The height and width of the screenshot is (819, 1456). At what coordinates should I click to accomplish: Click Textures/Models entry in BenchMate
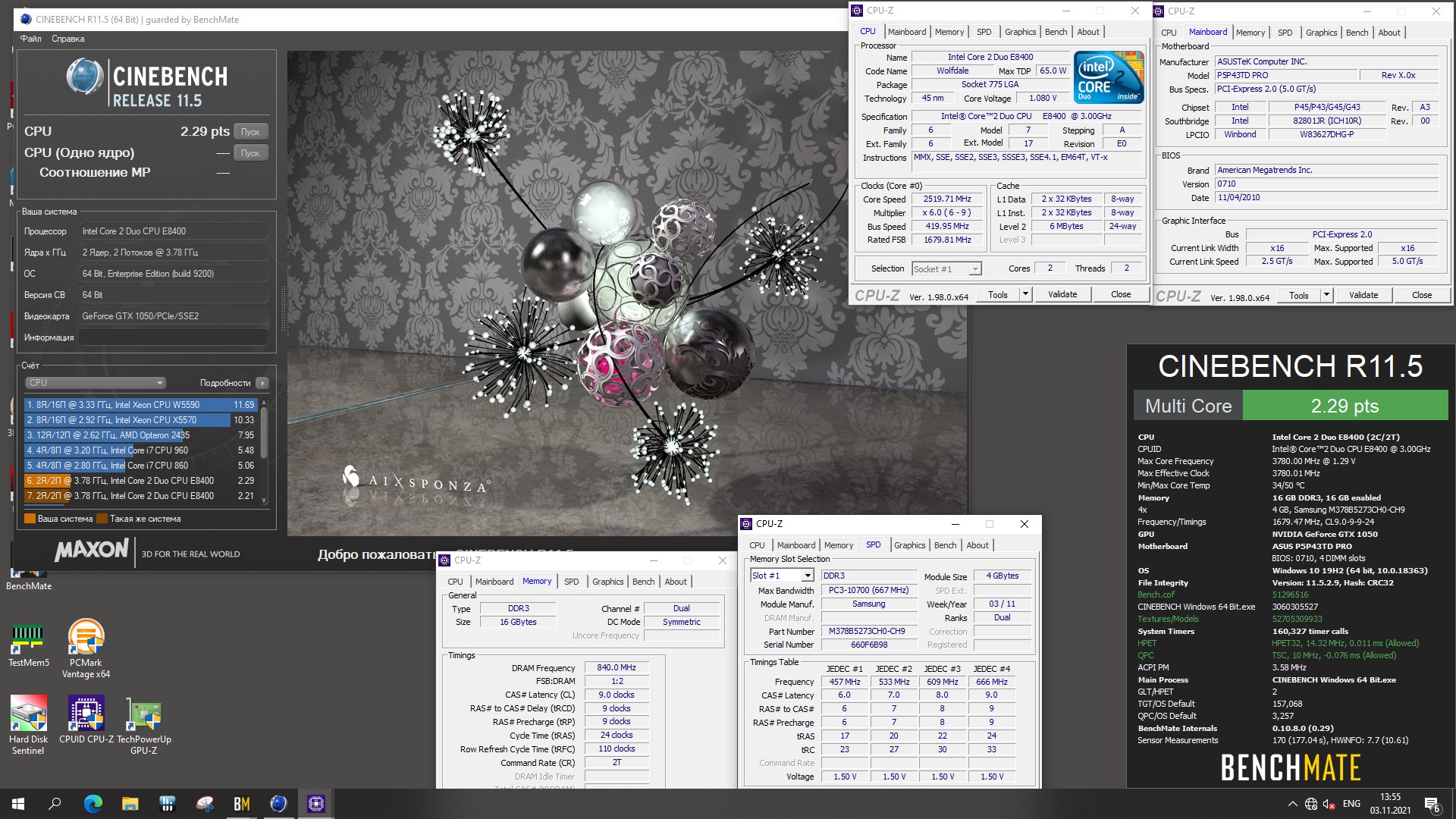(1168, 620)
